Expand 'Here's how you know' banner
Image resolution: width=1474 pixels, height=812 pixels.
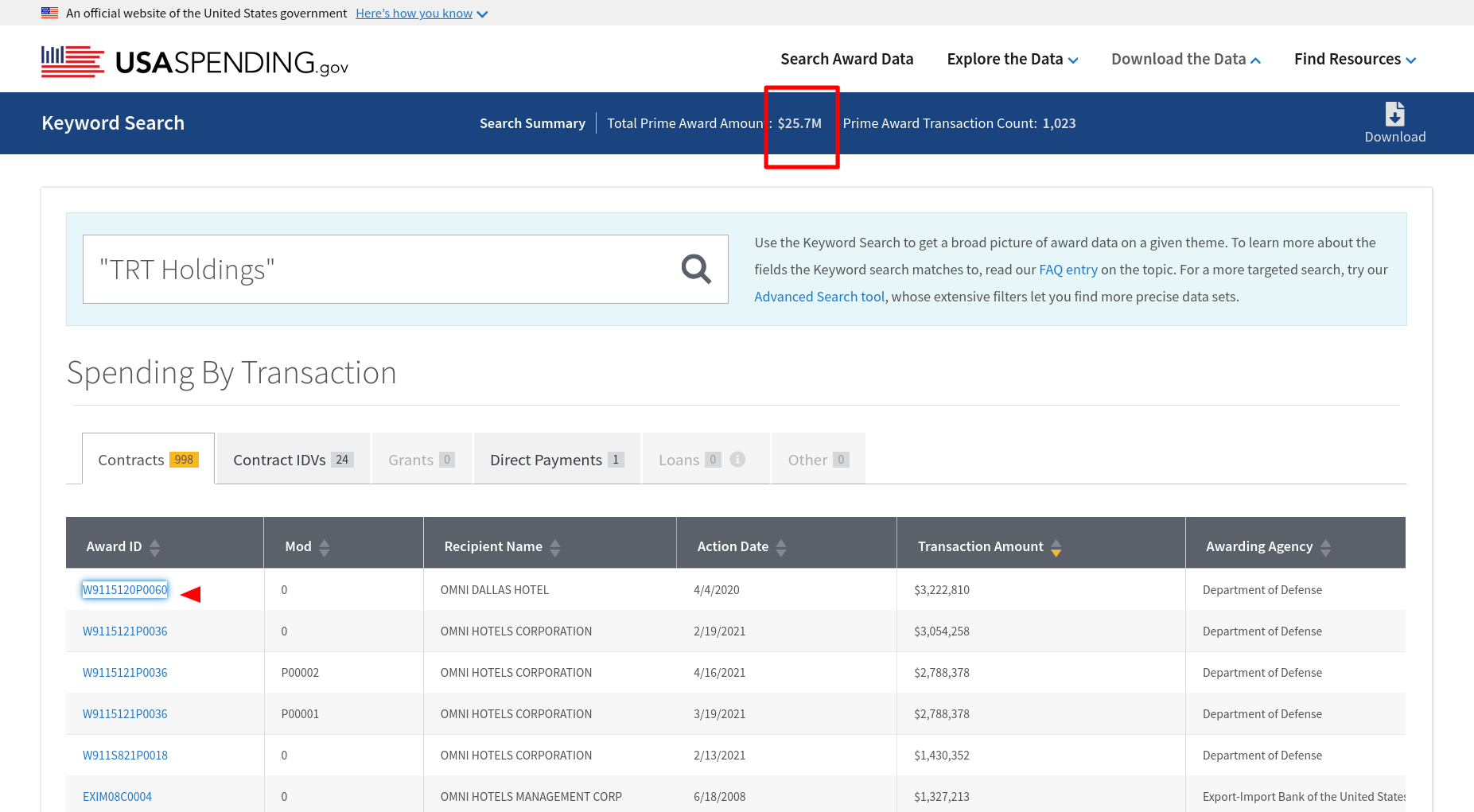click(x=422, y=13)
